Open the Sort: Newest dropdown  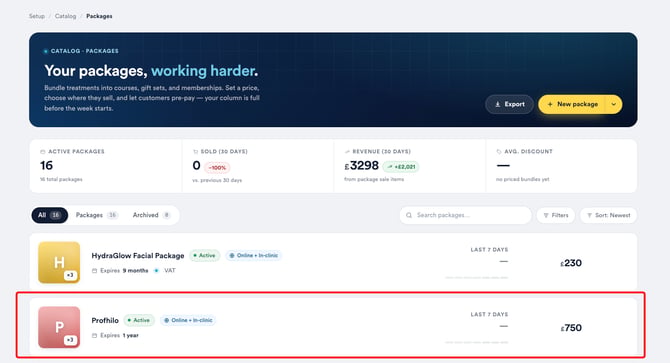pyautogui.click(x=608, y=215)
